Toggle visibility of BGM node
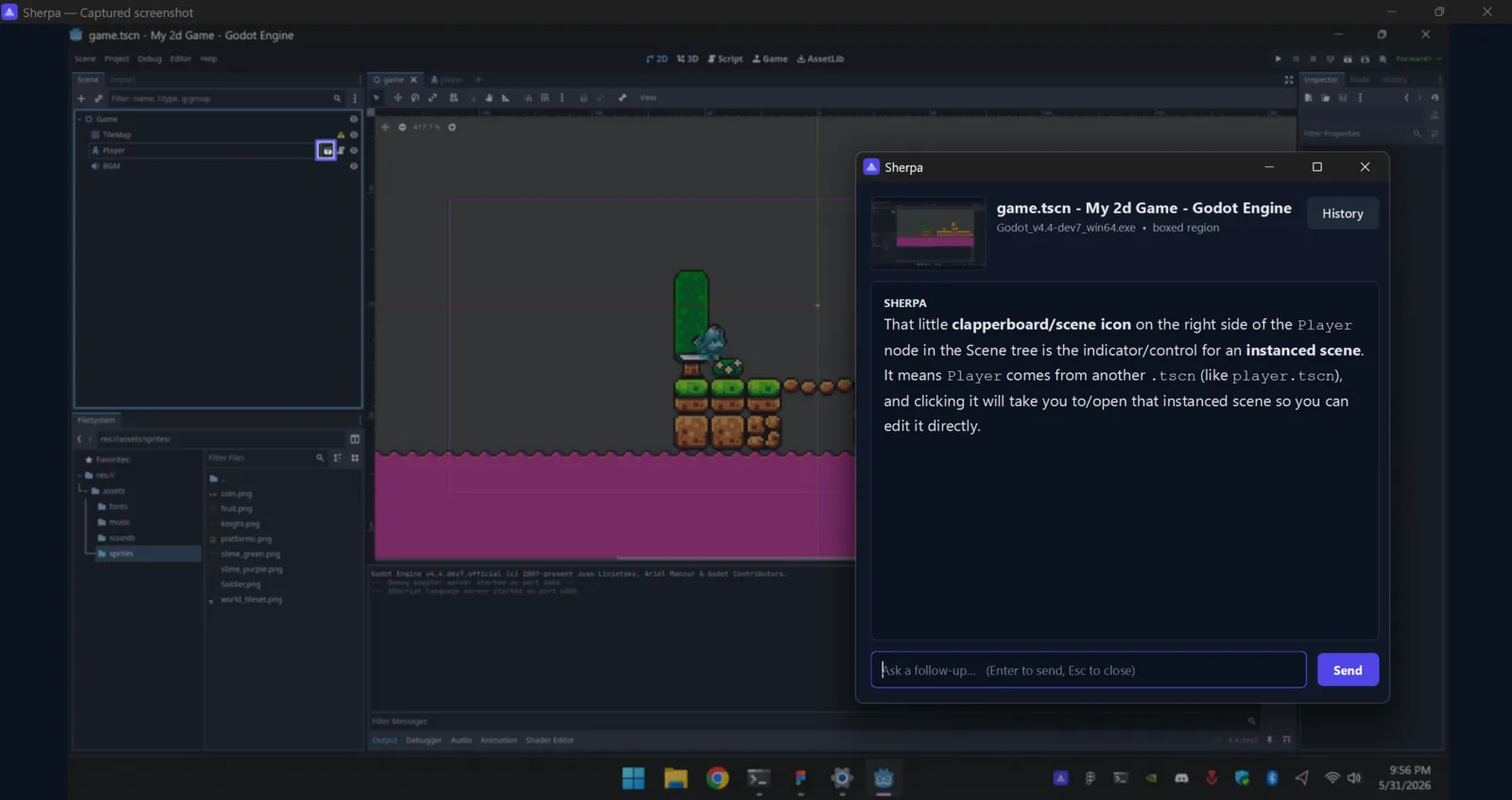 point(354,166)
